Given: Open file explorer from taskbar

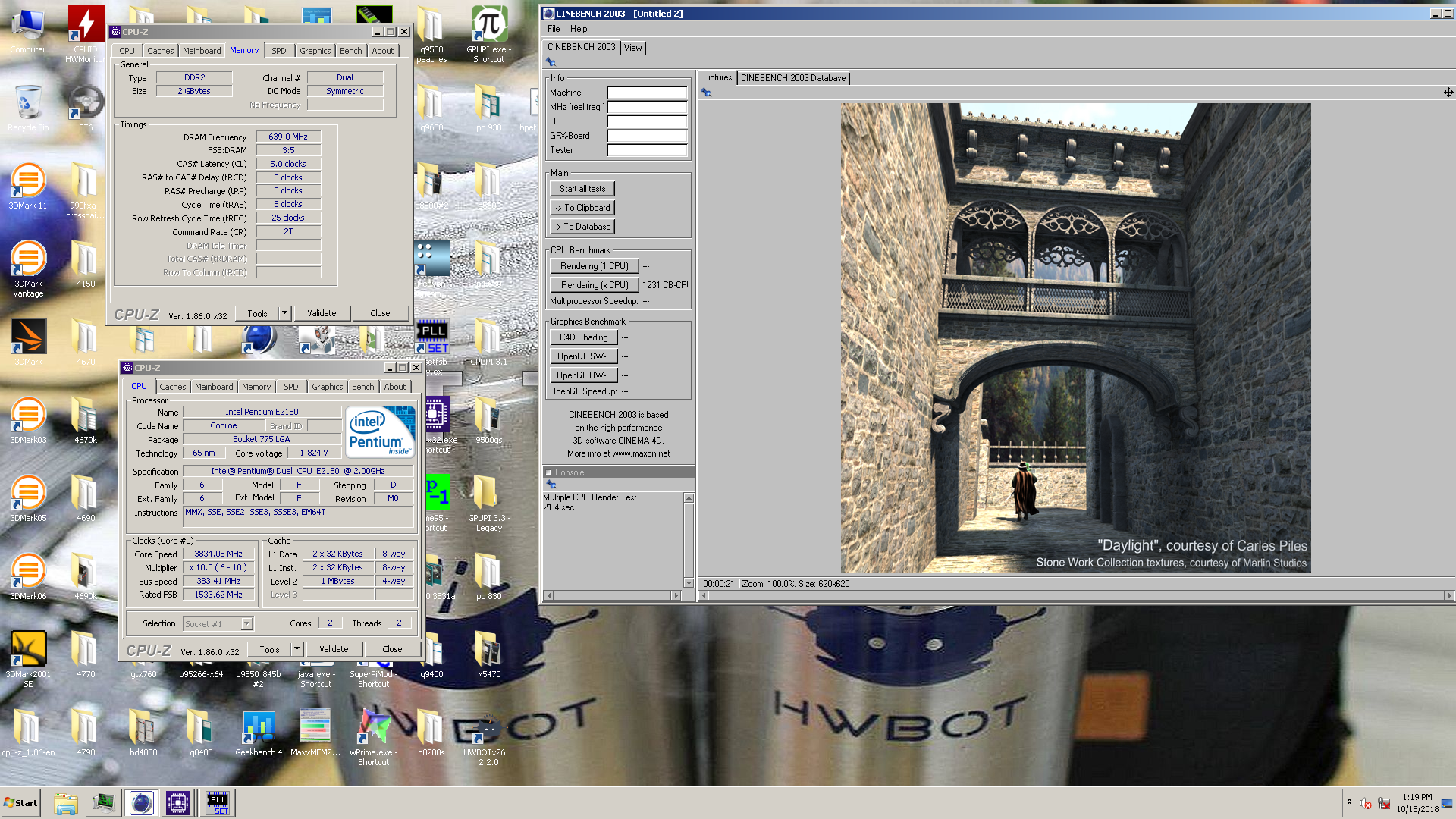Looking at the screenshot, I should 66,802.
